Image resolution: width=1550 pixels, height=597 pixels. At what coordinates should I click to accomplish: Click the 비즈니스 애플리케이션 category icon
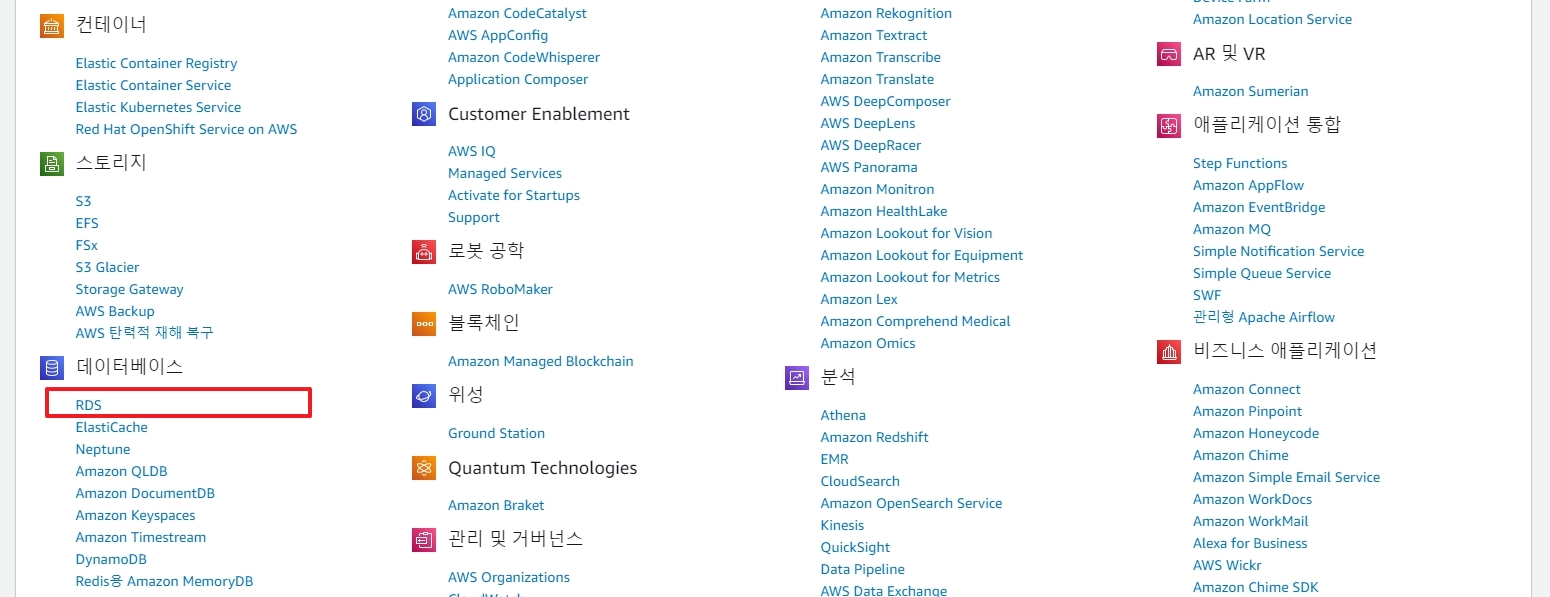click(x=1169, y=352)
